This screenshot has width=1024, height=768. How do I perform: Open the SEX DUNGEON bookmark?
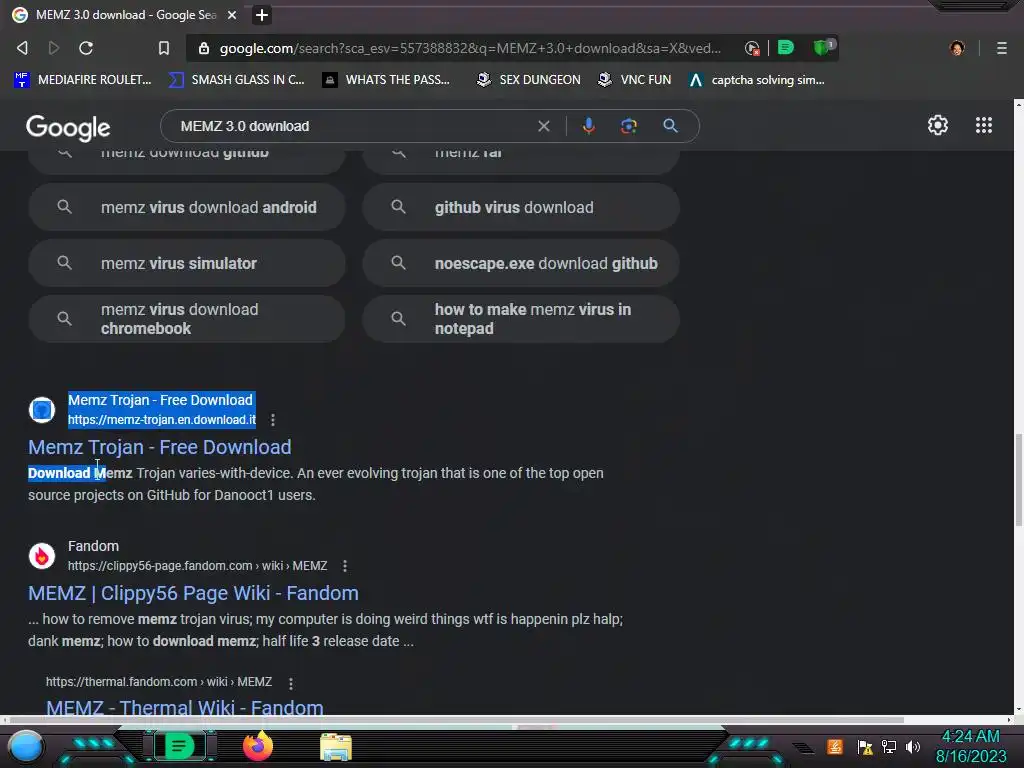tap(528, 80)
